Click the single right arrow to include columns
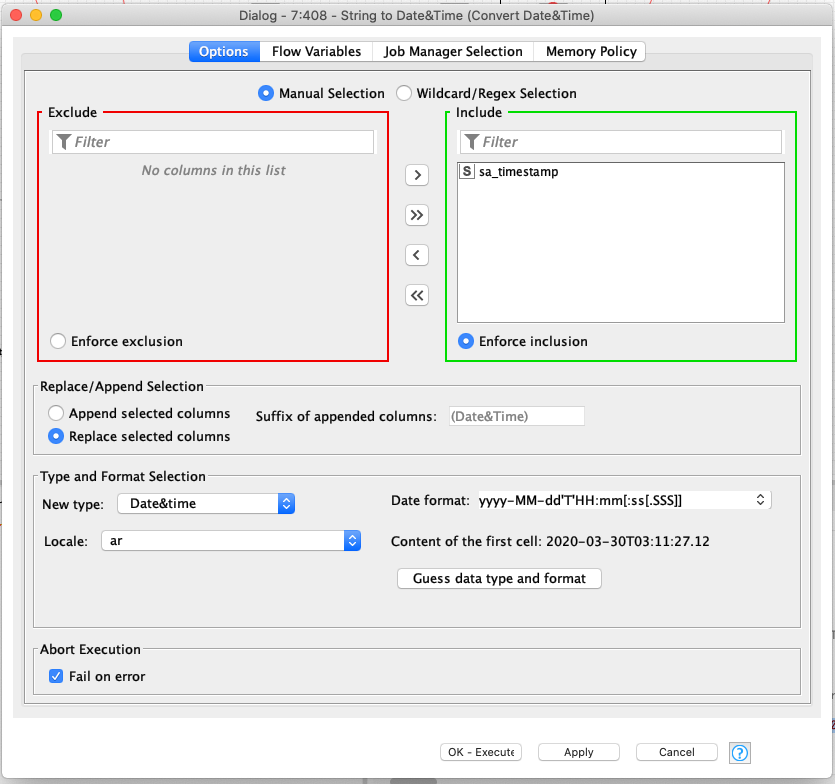835x784 pixels. point(417,175)
